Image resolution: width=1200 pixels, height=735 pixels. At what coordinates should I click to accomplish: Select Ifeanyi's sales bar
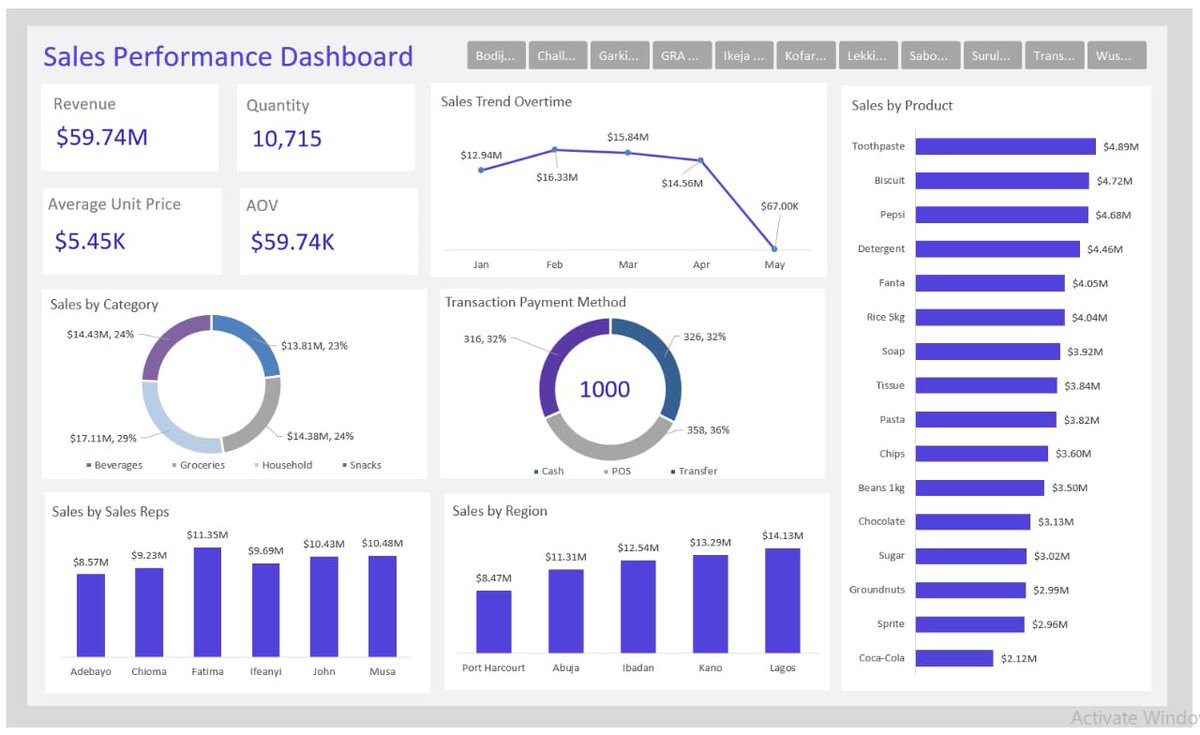266,610
